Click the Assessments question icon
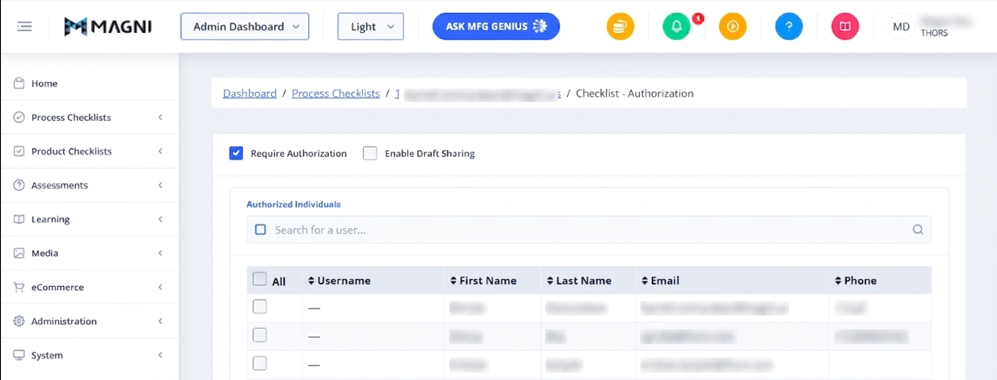Image resolution: width=997 pixels, height=380 pixels. (19, 185)
